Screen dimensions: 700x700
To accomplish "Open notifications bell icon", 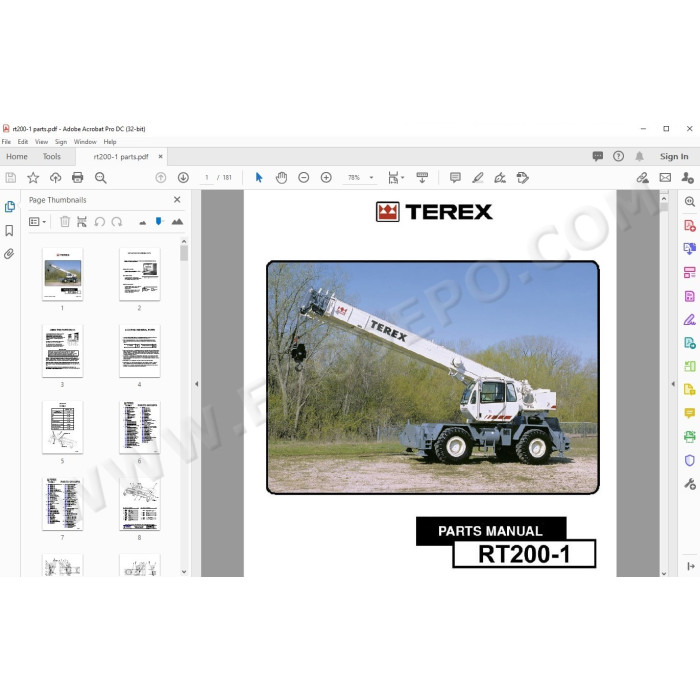I will pos(640,156).
